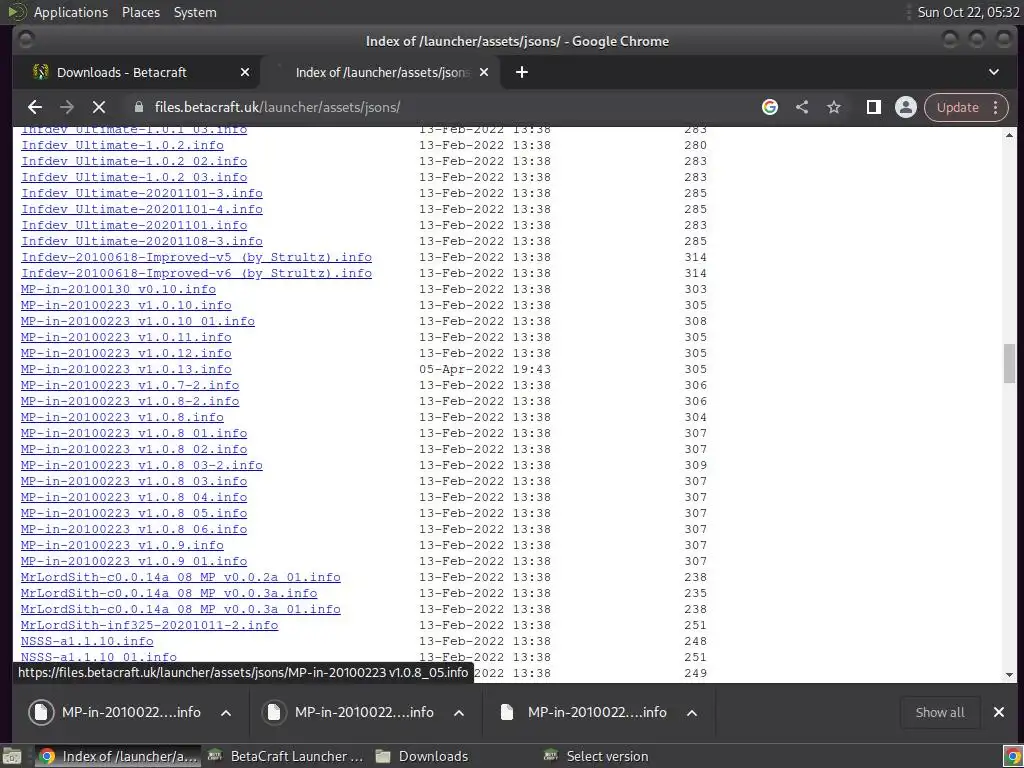Open MP-in-20100223 v1.0.13.info link

coord(126,369)
